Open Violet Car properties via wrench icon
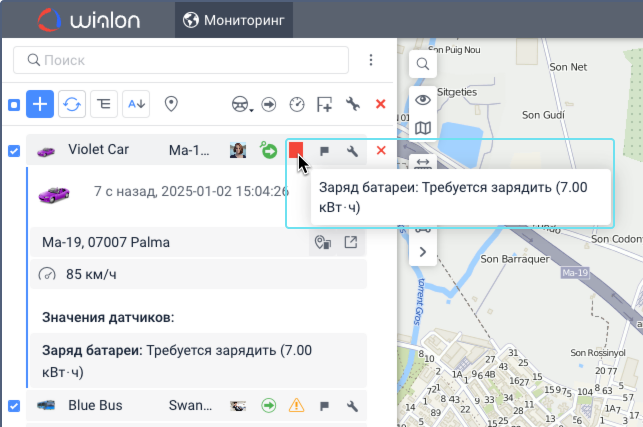Image resolution: width=643 pixels, height=427 pixels. pyautogui.click(x=352, y=151)
